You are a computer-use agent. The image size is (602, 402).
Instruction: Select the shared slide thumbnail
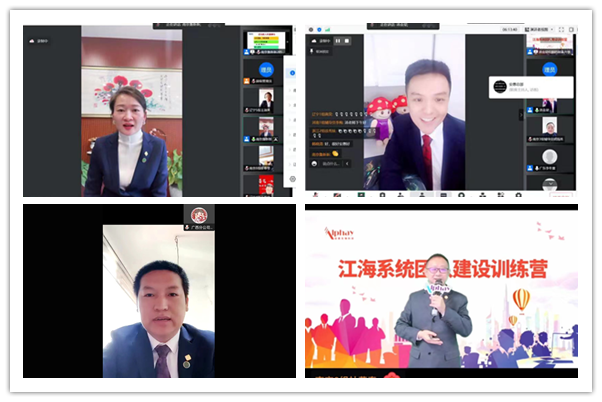point(266,42)
